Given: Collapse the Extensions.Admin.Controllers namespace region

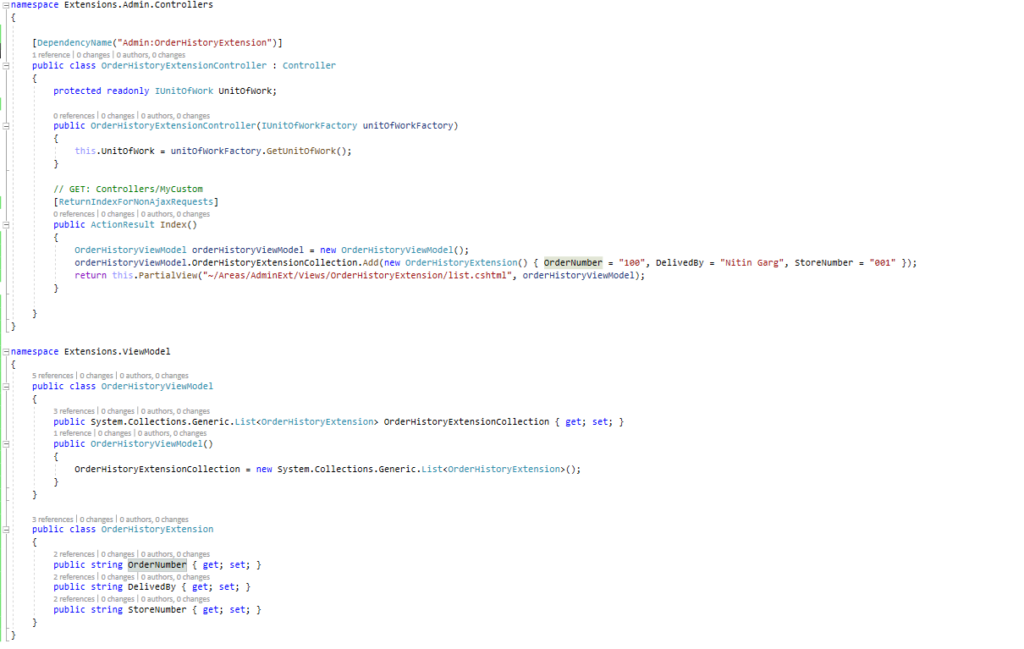Looking at the screenshot, I should (x=6, y=4).
